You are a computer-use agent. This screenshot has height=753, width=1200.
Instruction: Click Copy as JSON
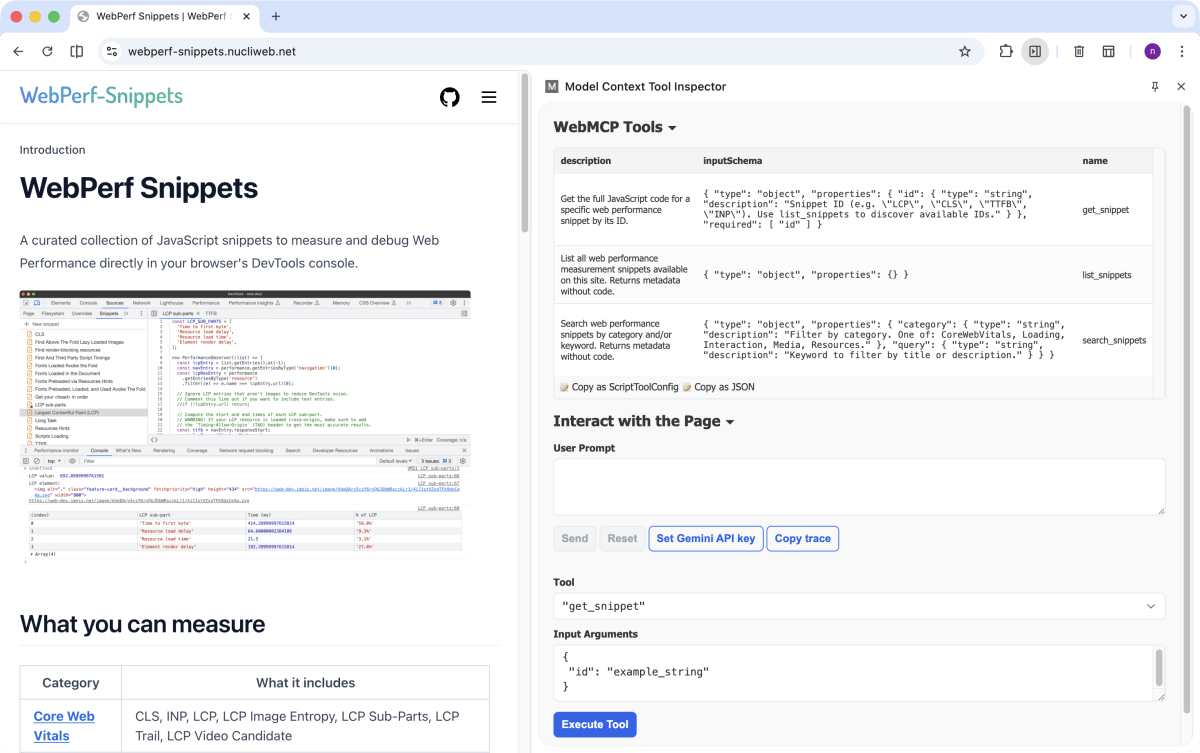[x=718, y=387]
